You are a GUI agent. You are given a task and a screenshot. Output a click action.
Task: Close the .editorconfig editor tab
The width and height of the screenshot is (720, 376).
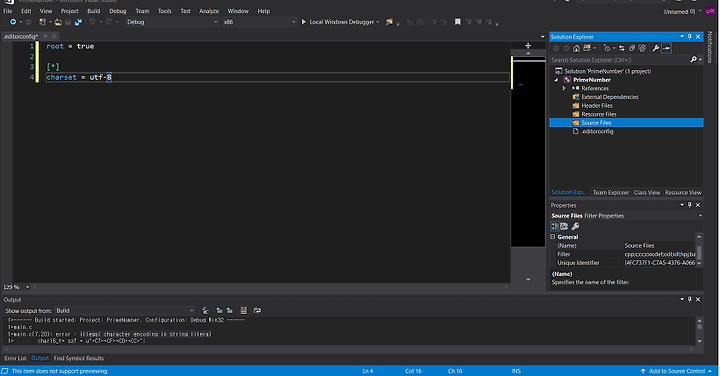coord(54,36)
